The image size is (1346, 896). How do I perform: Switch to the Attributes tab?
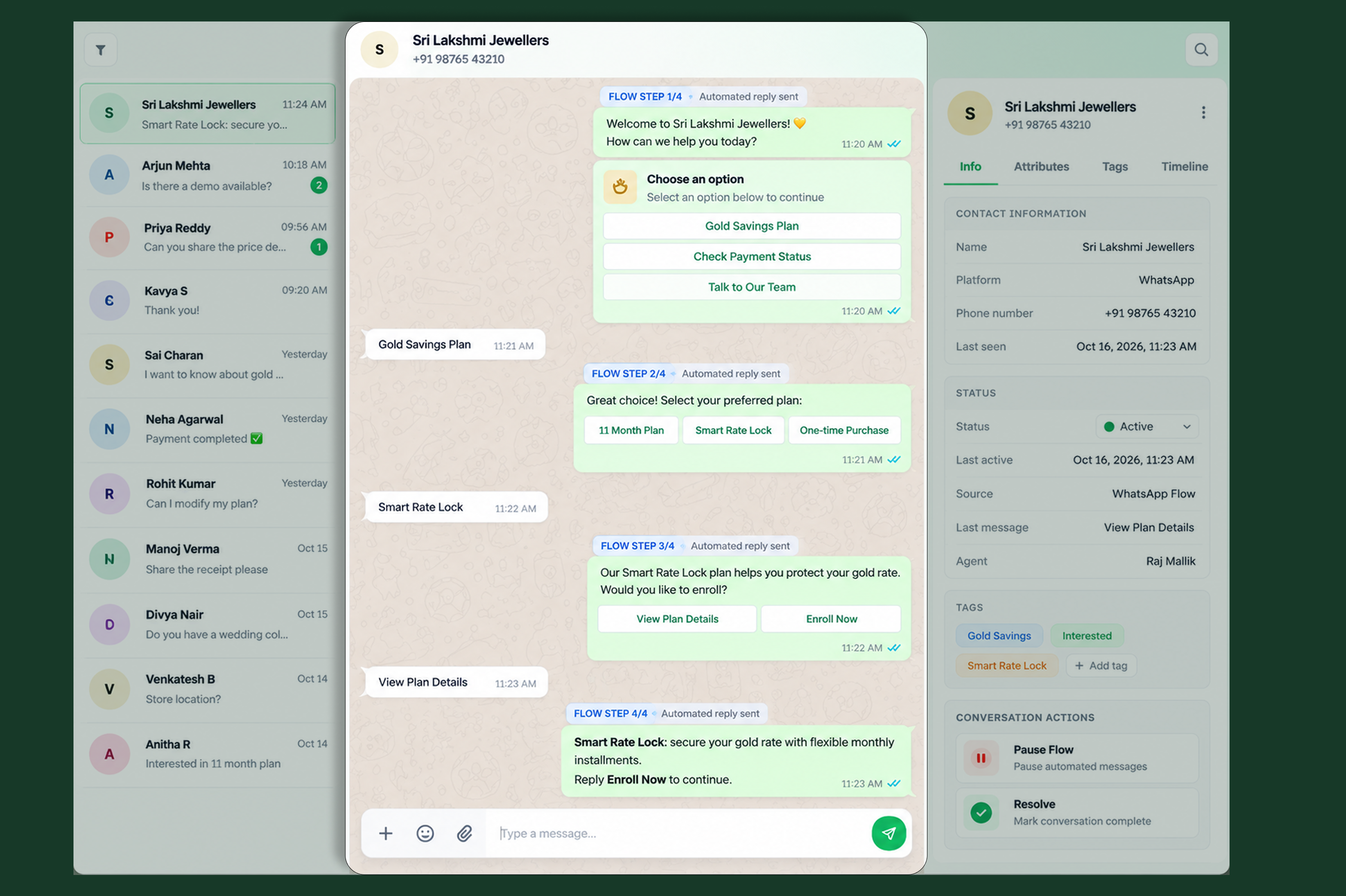pos(1041,166)
